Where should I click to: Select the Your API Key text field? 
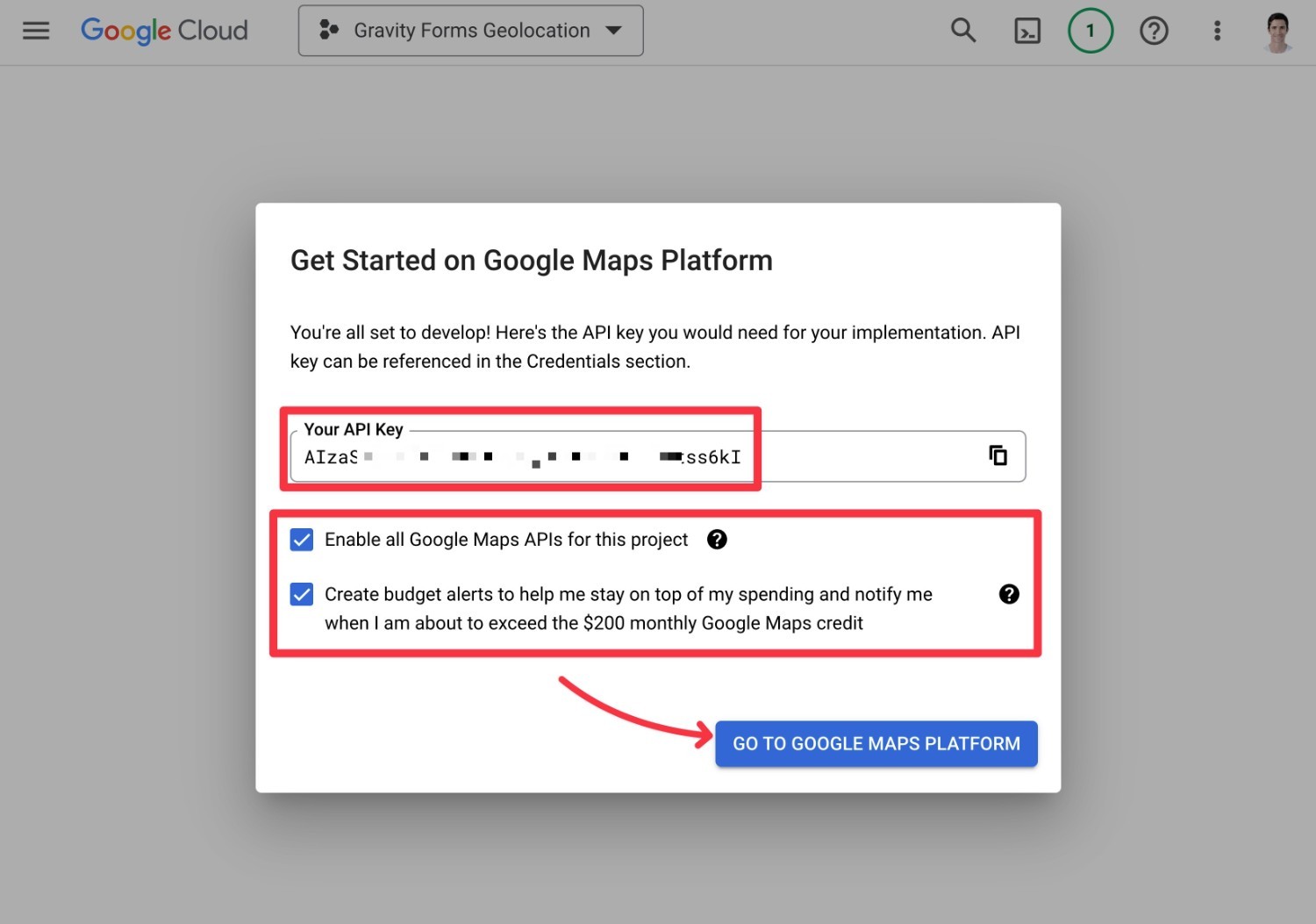(x=526, y=456)
